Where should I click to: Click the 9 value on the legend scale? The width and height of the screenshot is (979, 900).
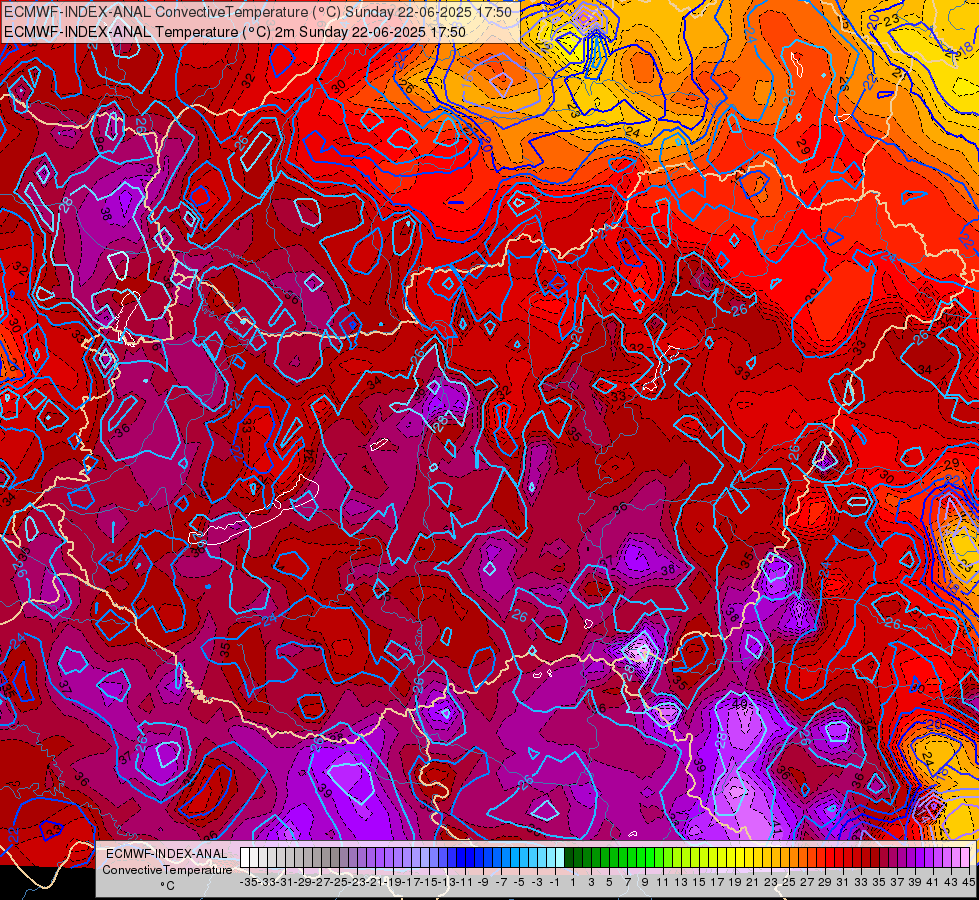[x=645, y=882]
